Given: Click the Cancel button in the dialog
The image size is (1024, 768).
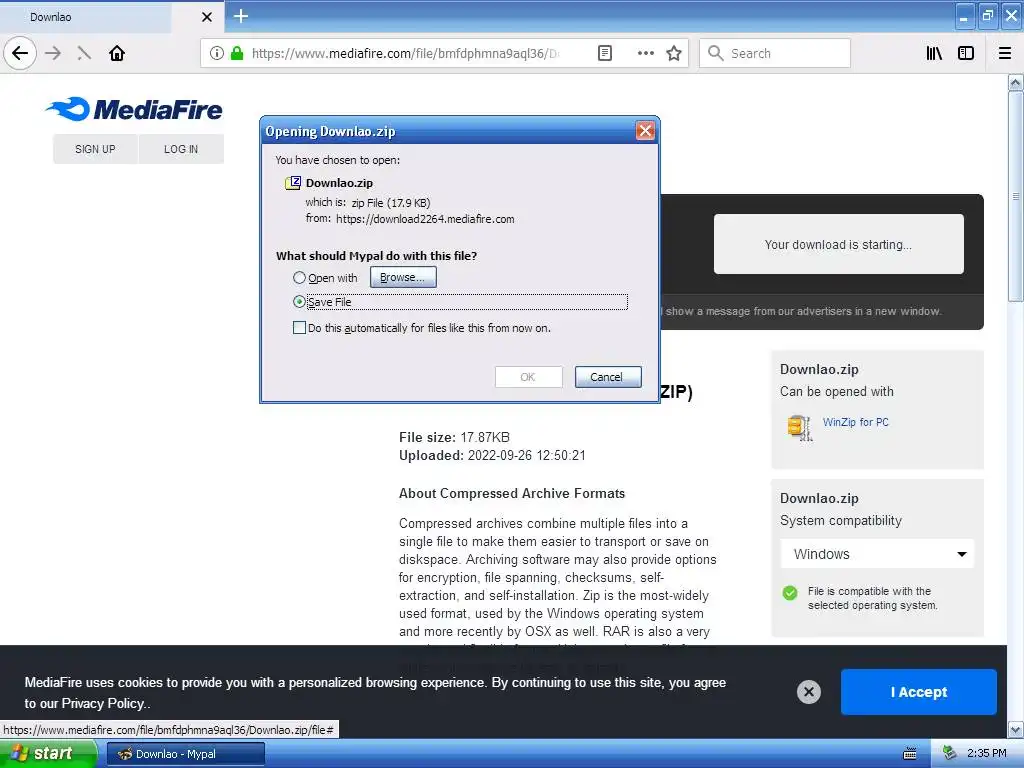Looking at the screenshot, I should [607, 377].
